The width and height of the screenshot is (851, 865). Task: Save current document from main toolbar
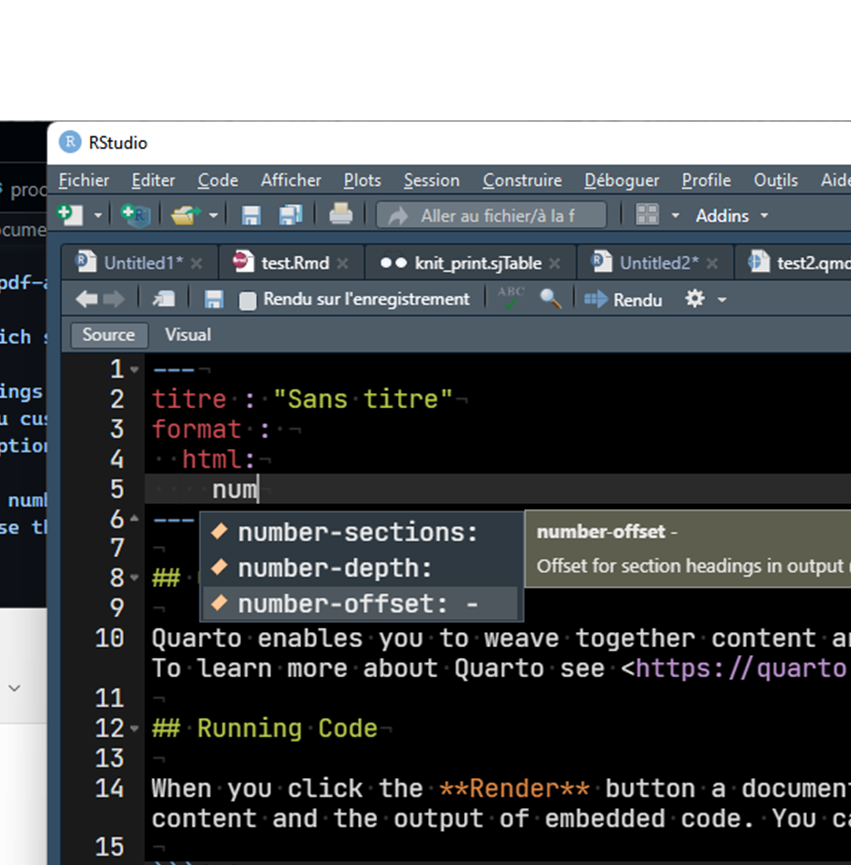pyautogui.click(x=251, y=215)
